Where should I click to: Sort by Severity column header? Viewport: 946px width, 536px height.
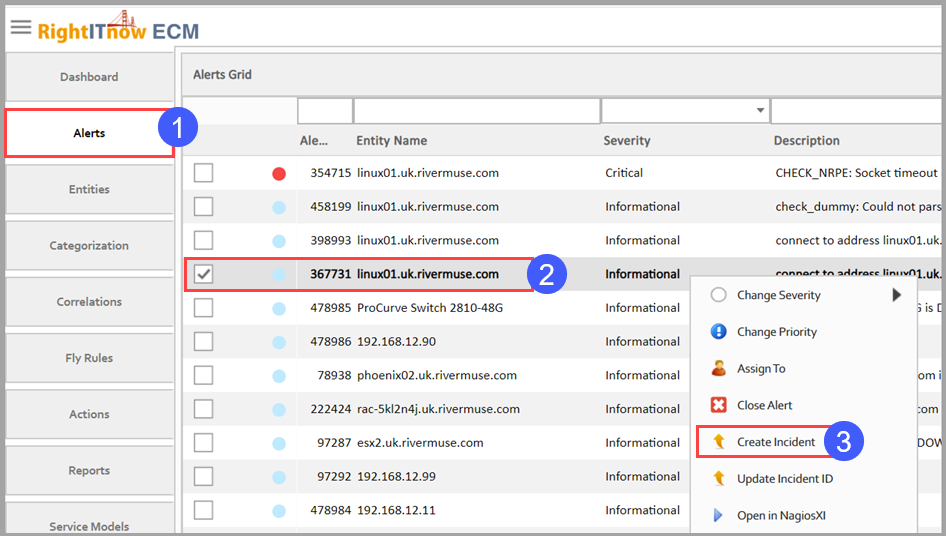(x=627, y=141)
